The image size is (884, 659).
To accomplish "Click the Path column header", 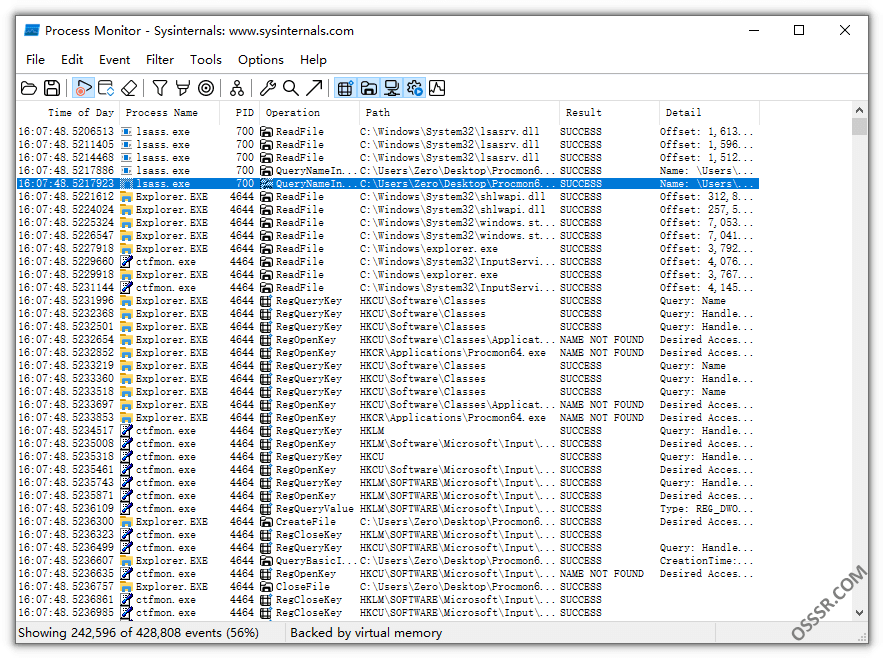I will coord(459,113).
